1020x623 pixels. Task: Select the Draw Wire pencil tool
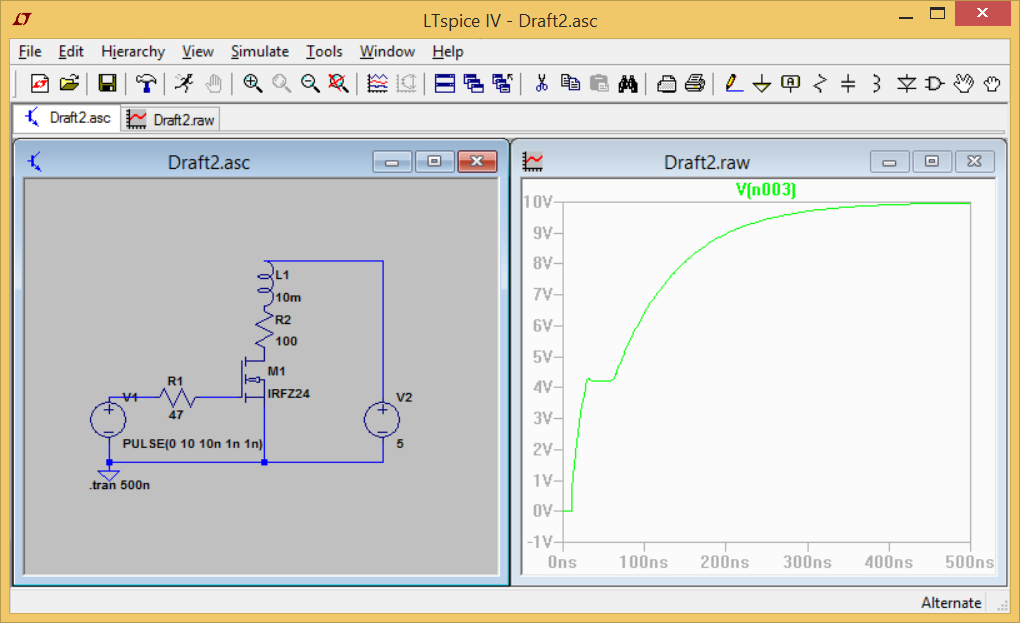733,83
